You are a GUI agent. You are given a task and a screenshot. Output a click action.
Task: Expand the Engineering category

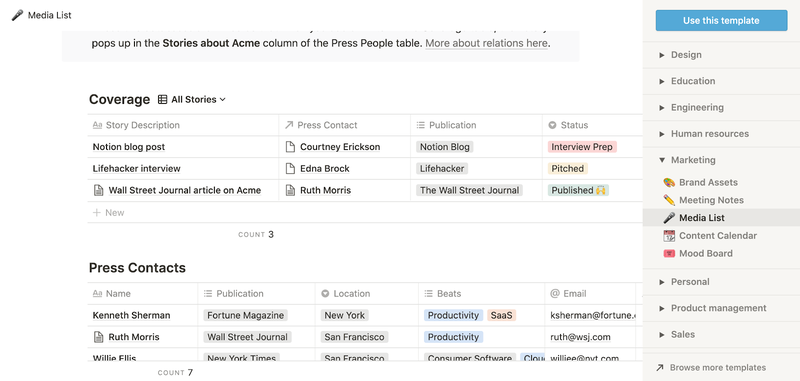pyautogui.click(x=662, y=108)
